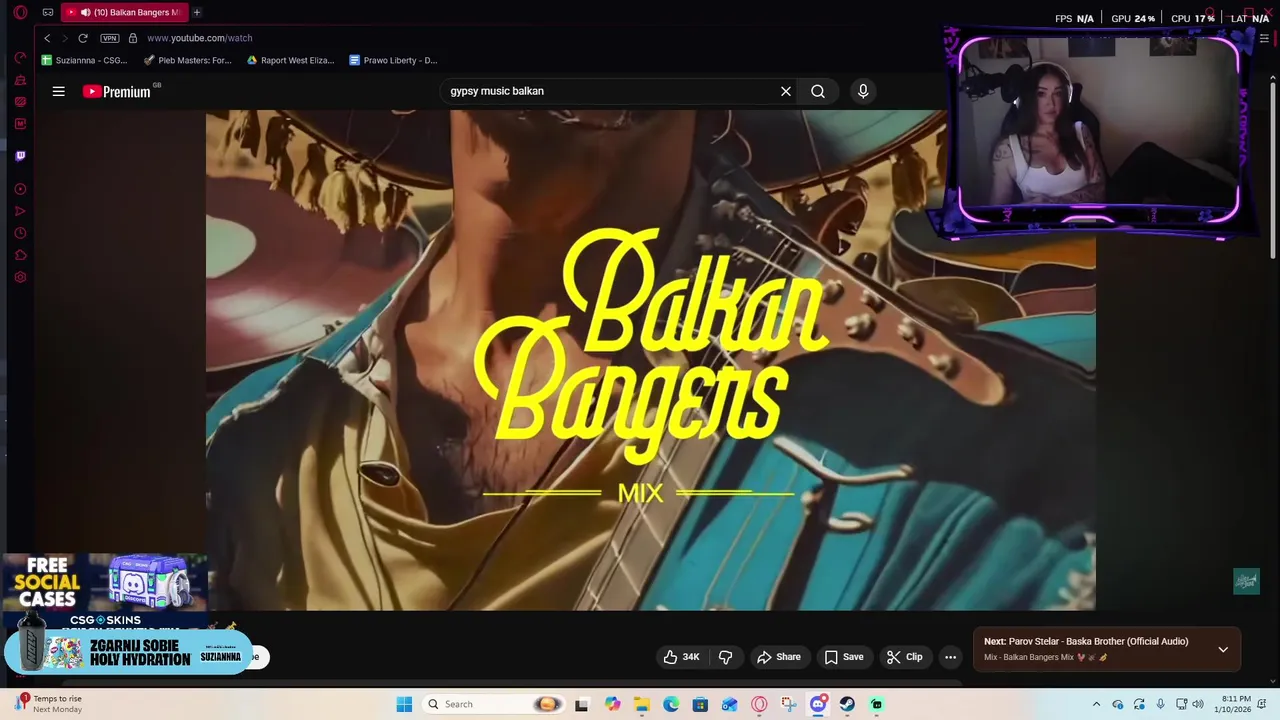Open the Prawo Liberty bookmark
The width and height of the screenshot is (1280, 720).
click(x=393, y=60)
